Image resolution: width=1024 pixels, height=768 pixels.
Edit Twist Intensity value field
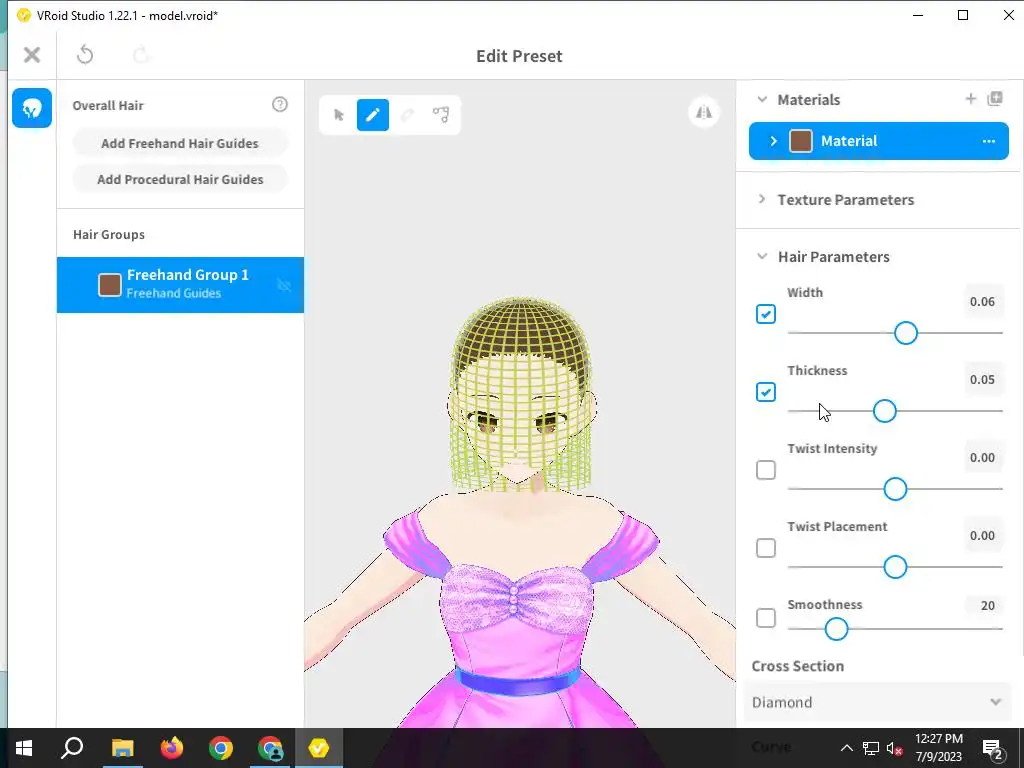point(982,457)
